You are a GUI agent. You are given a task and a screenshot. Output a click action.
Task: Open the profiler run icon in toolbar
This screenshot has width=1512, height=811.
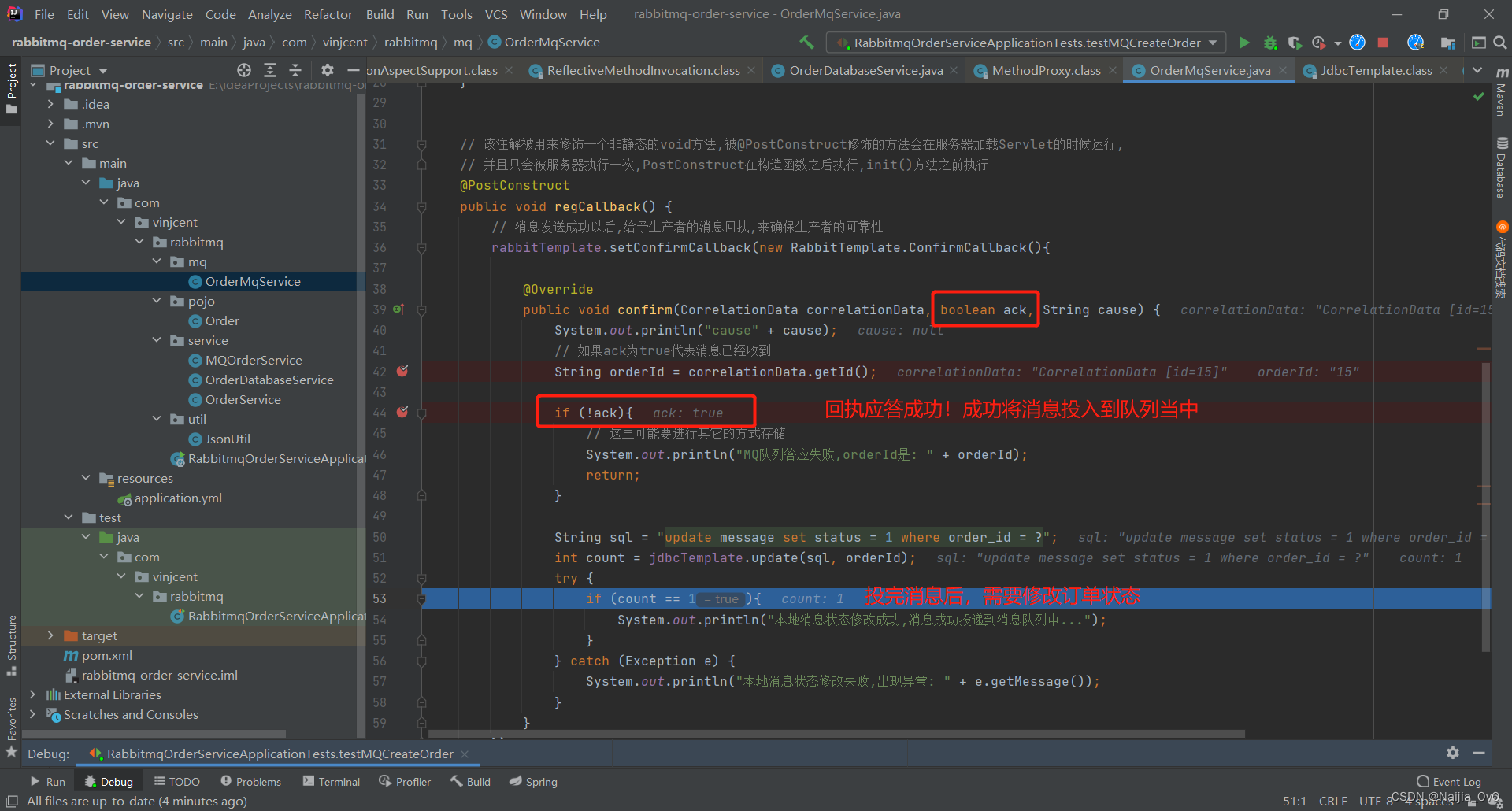coord(1319,43)
